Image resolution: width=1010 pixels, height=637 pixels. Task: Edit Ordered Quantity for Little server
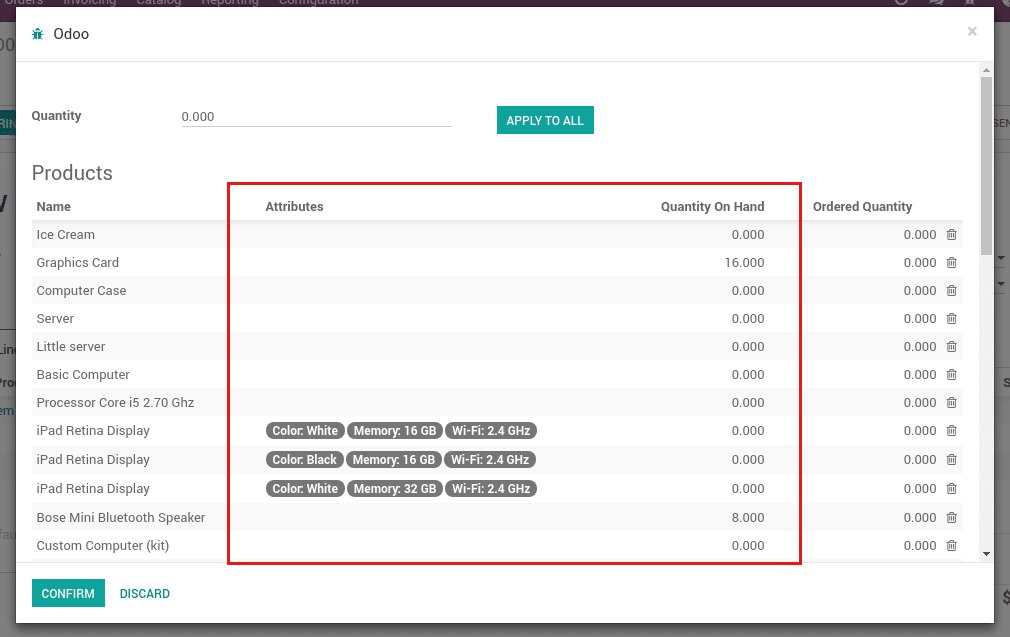coord(920,347)
